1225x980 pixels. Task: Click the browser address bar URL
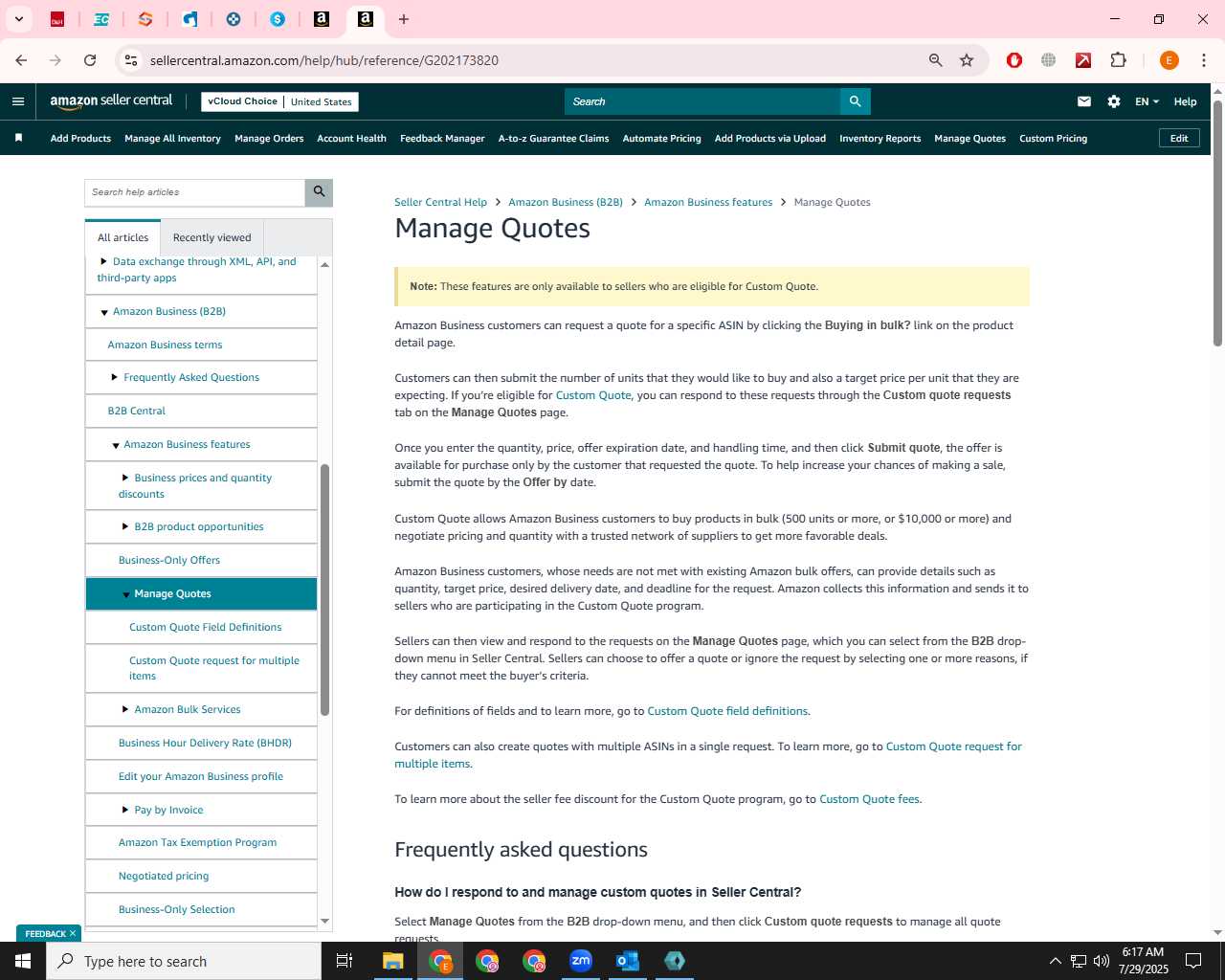324,60
